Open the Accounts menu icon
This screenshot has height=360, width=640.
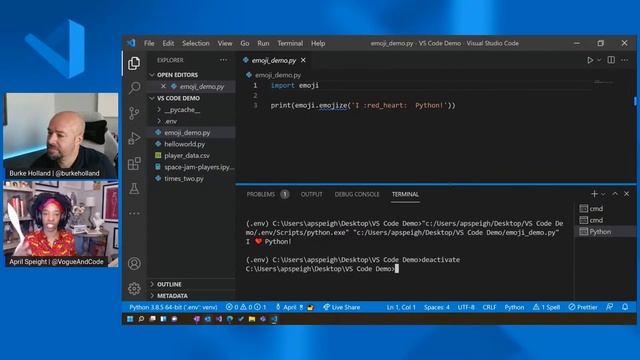point(134,264)
